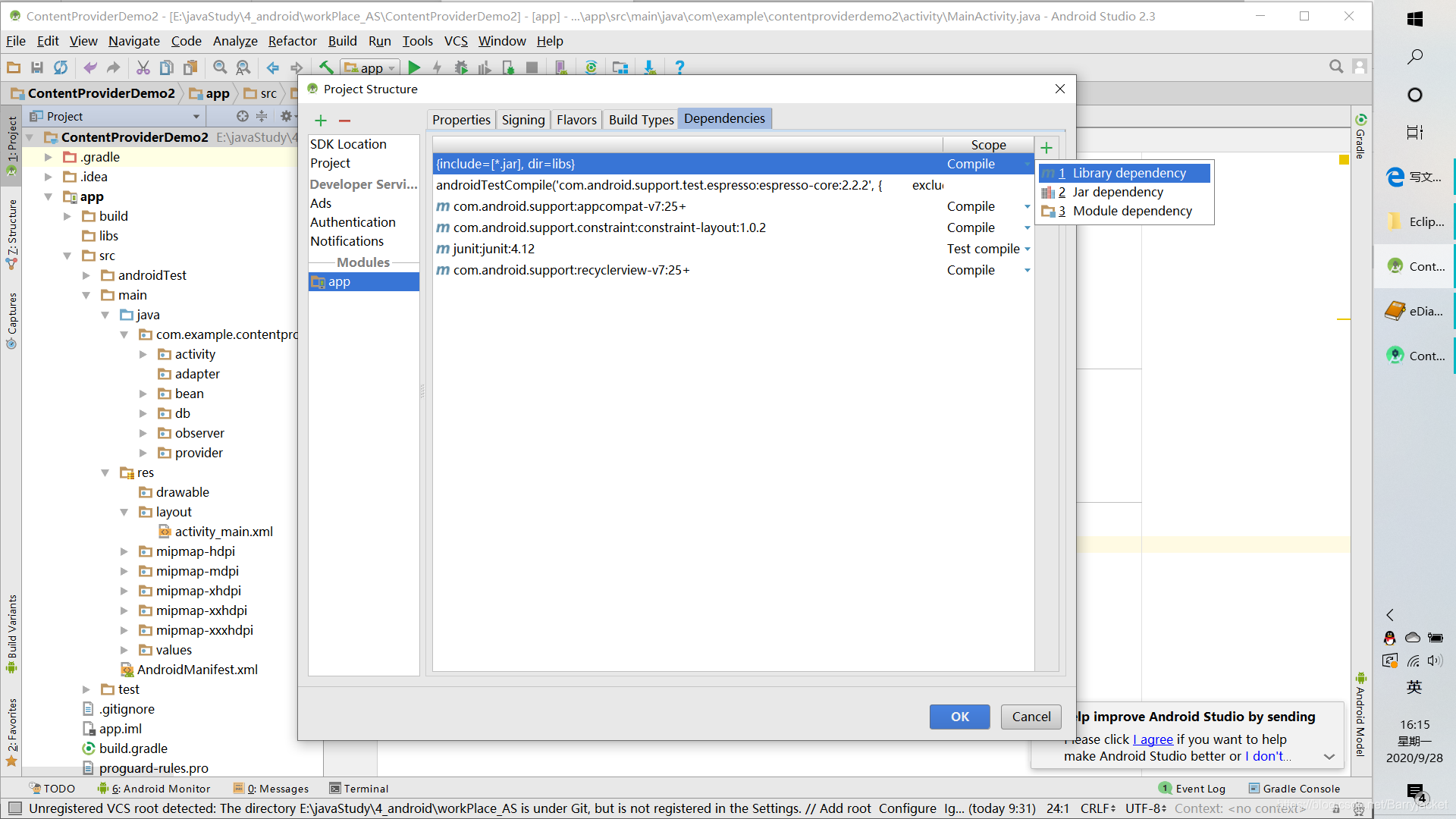Open the Refactor menu

292,41
